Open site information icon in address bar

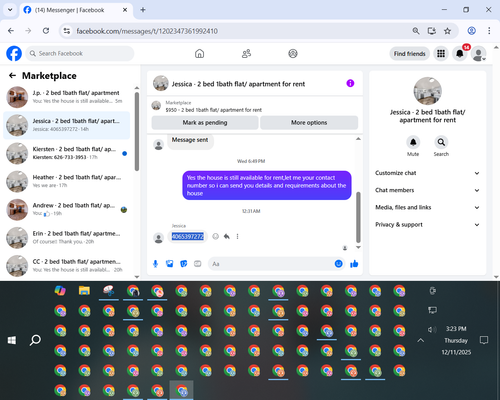pos(67,31)
